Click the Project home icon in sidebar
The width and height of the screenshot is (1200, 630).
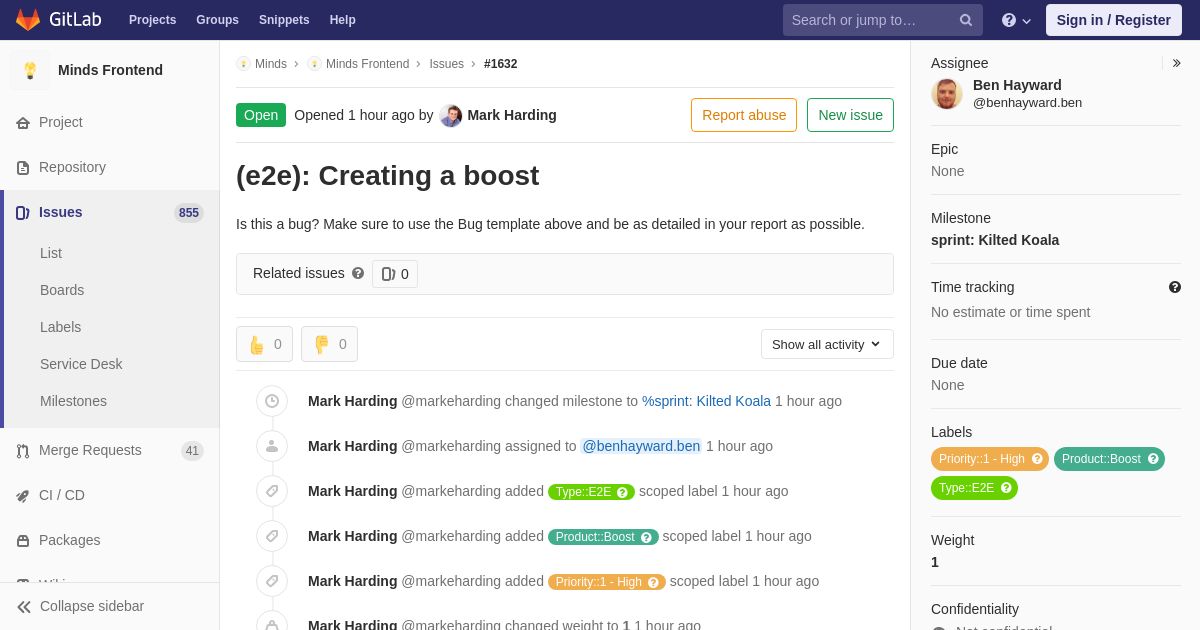point(23,123)
